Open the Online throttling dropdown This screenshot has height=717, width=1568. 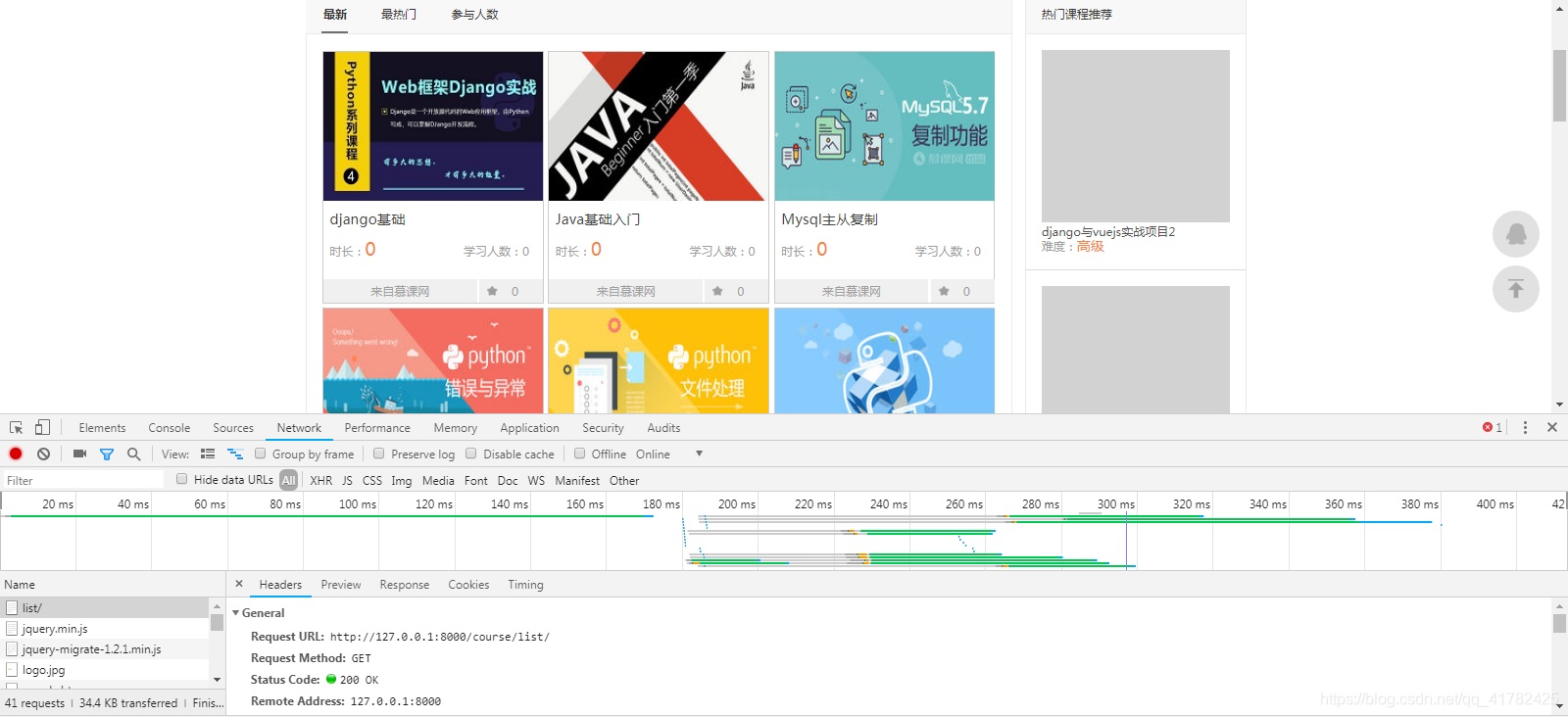pos(669,454)
